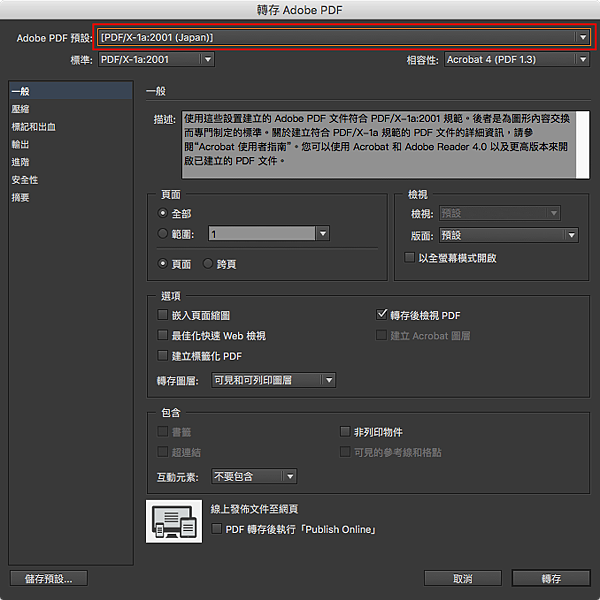Click the 線上發佈文件至網頁 label
The width and height of the screenshot is (600, 600).
[x=254, y=509]
